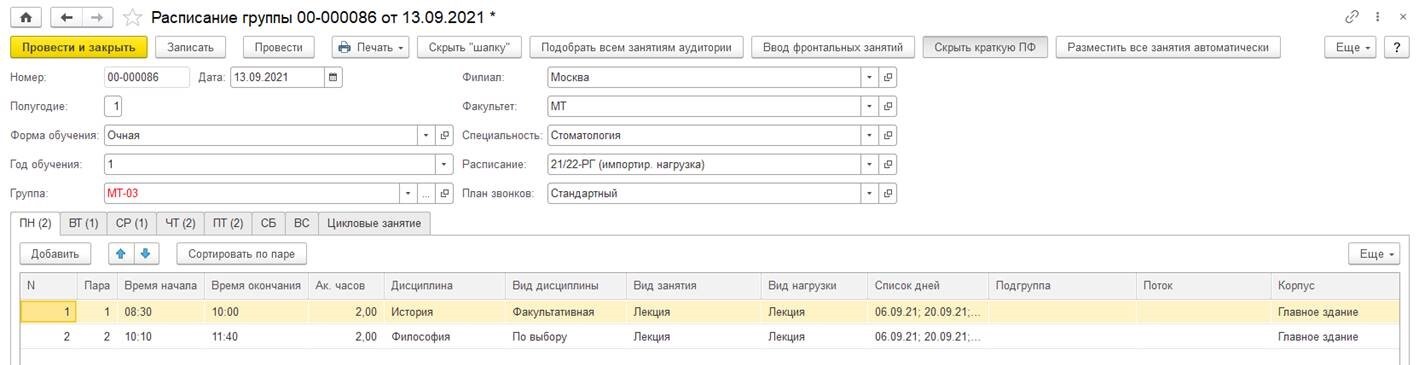Click the Полугодие field
1425x365 pixels.
point(113,106)
